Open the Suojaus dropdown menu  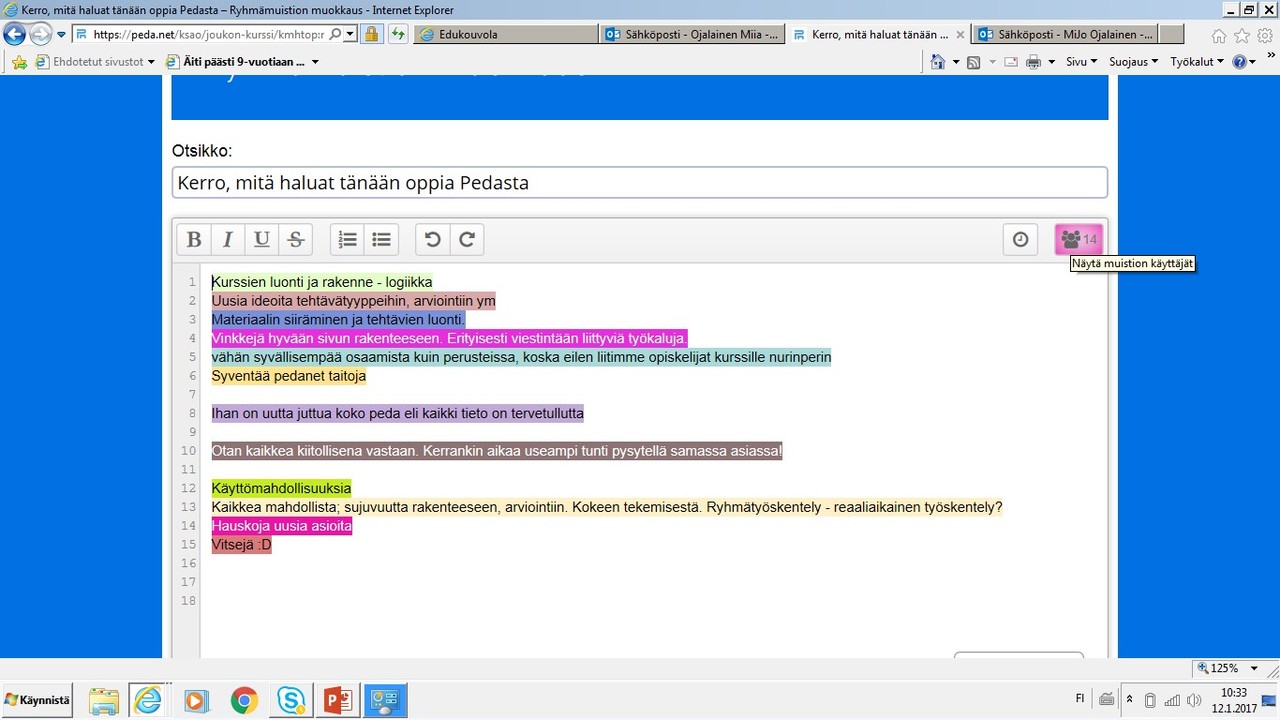1133,62
